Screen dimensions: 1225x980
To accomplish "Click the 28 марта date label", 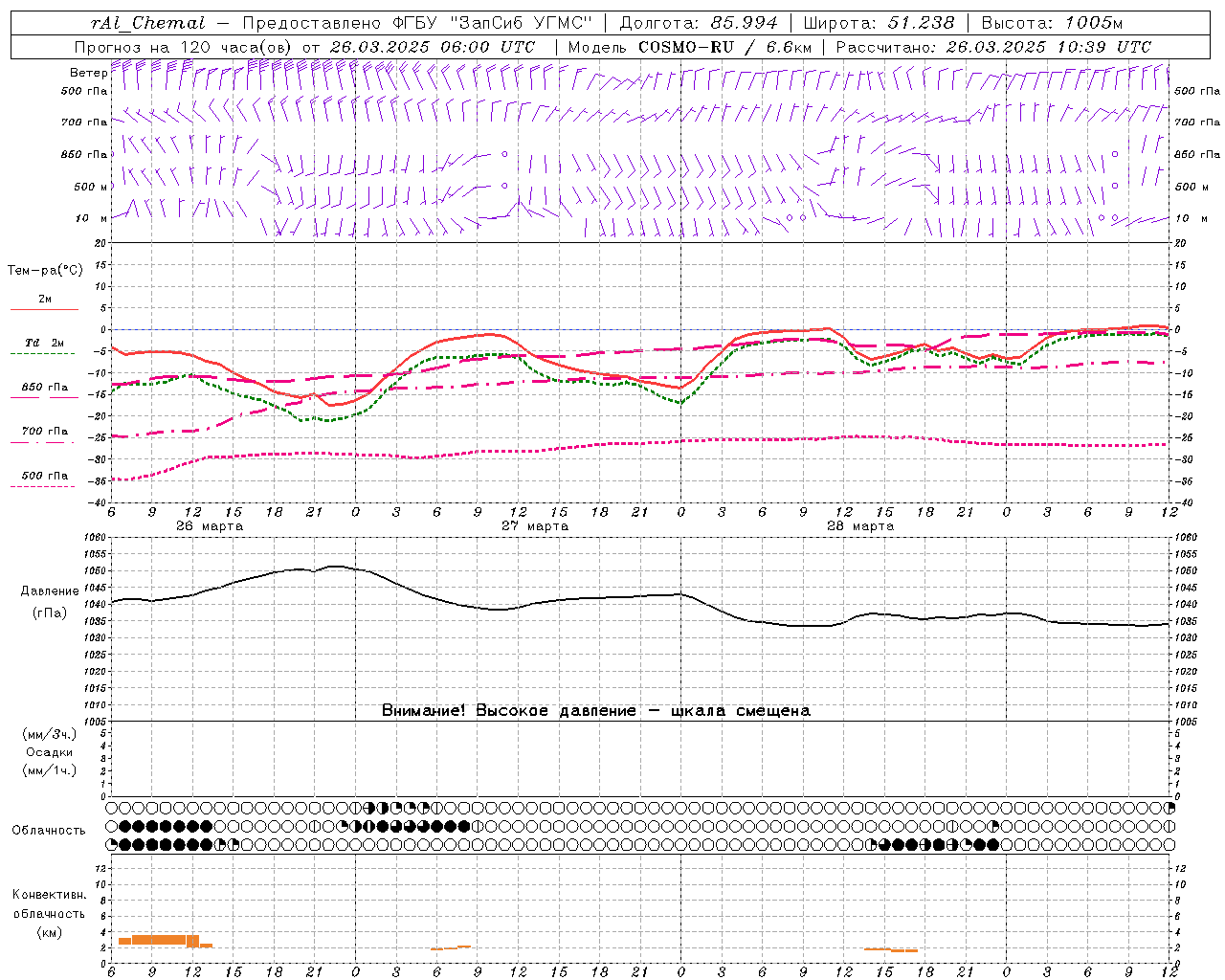I will (x=860, y=526).
